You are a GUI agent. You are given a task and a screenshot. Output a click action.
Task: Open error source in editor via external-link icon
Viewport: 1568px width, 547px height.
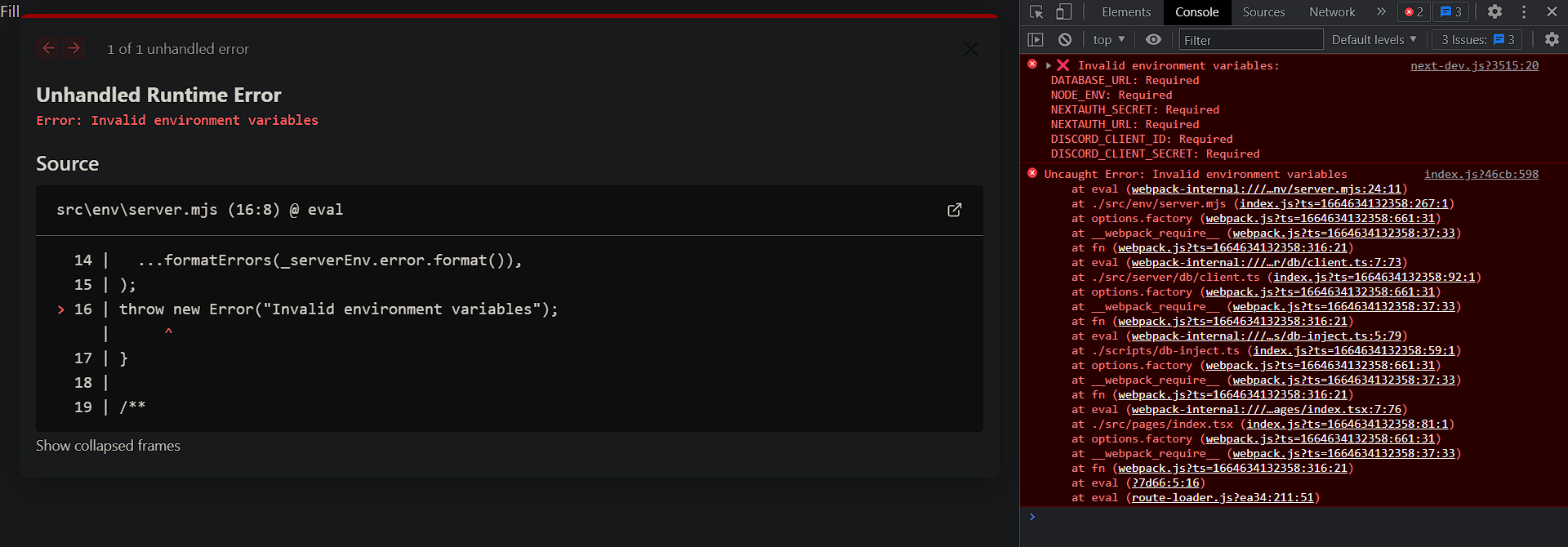pyautogui.click(x=954, y=210)
